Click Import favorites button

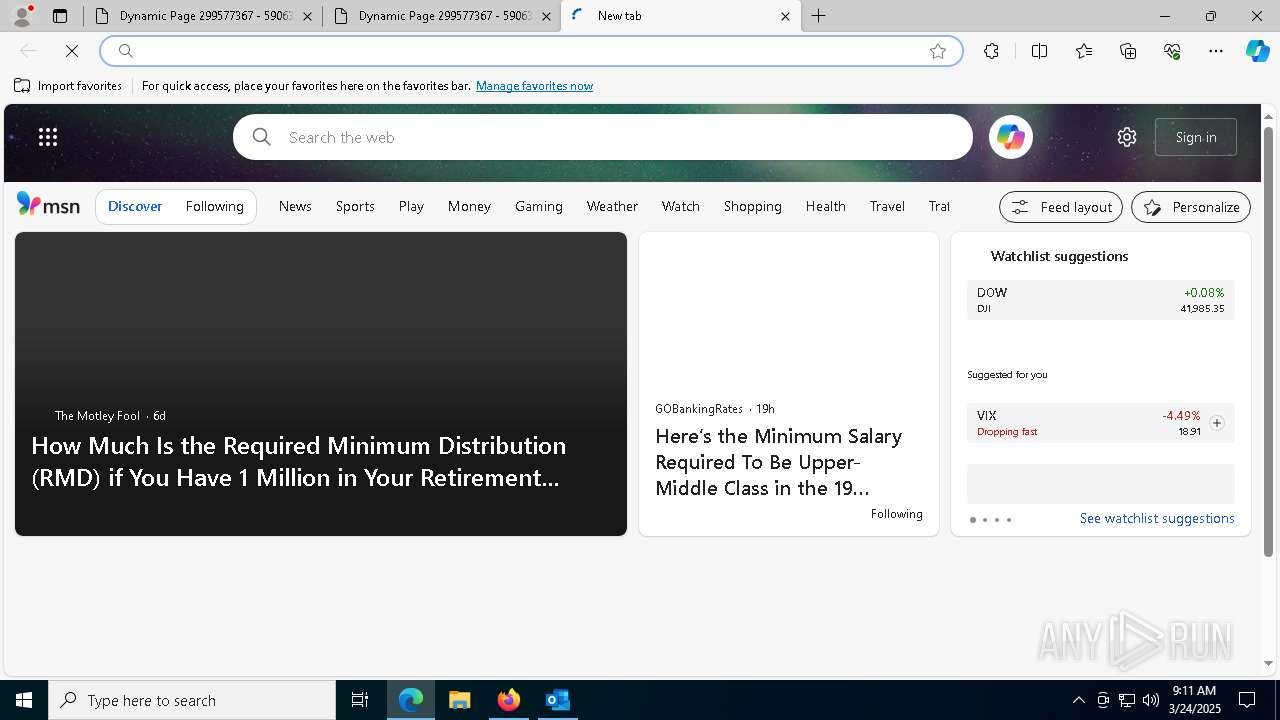[68, 86]
